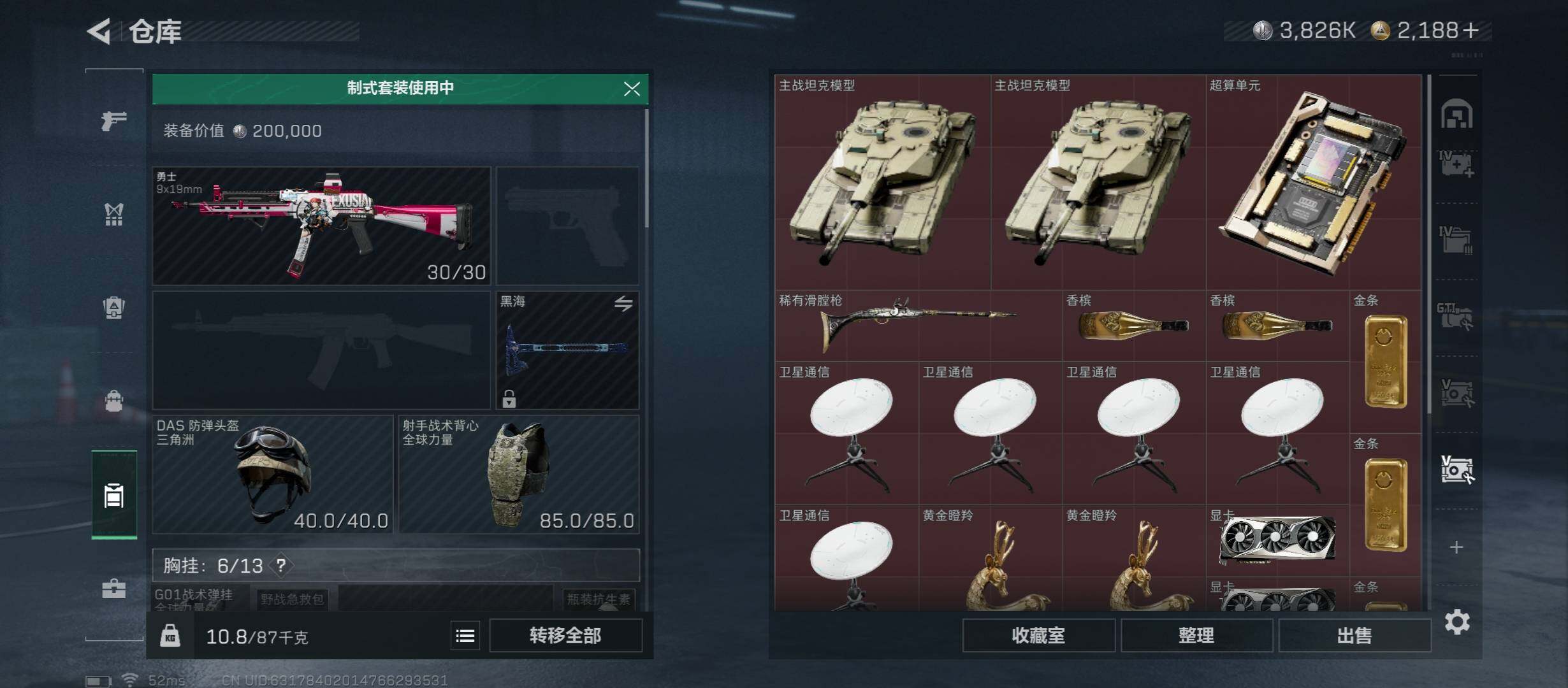Open the weapons tab with pistol icon
This screenshot has height=688, width=1568.
pos(114,120)
